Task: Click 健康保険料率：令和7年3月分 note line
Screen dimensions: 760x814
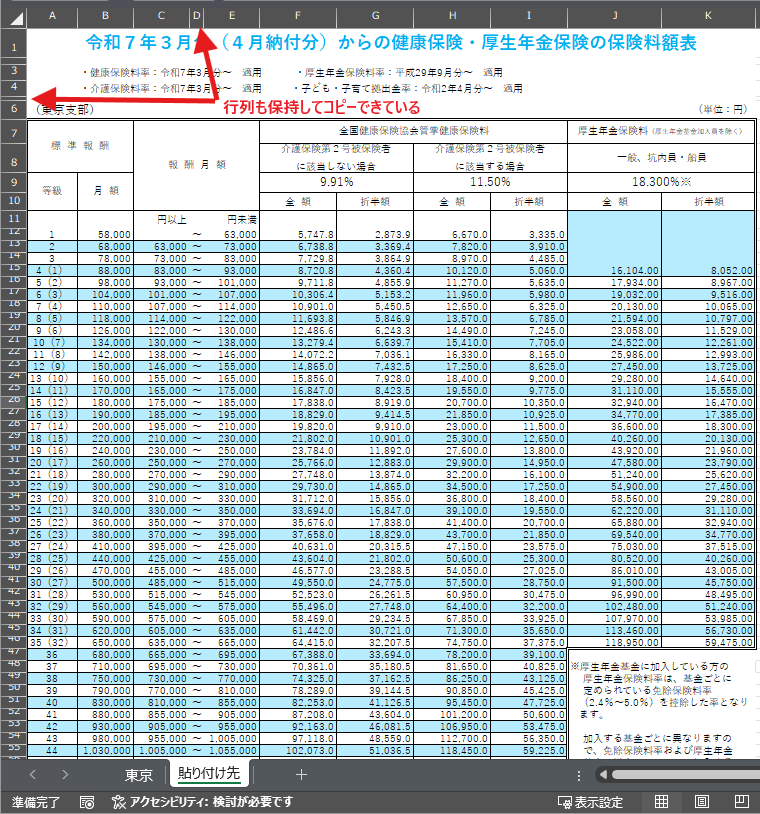Action: pos(172,73)
